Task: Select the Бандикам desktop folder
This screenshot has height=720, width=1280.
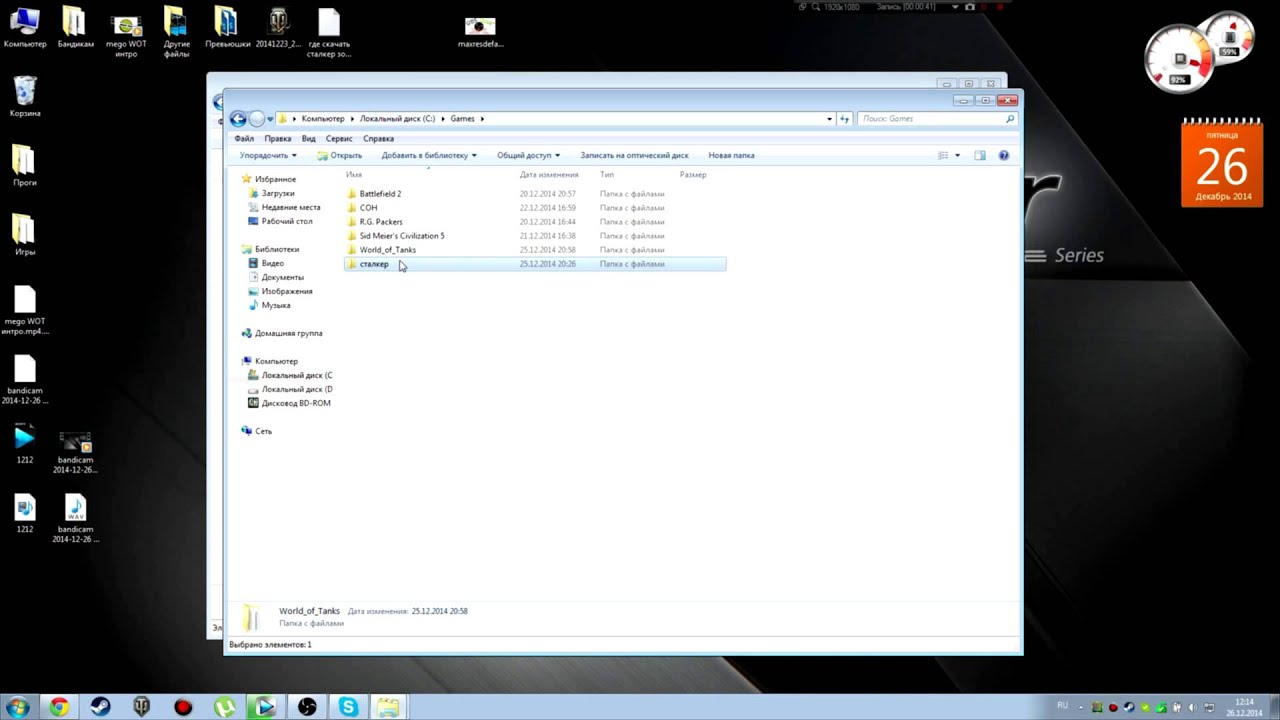Action: click(x=75, y=28)
